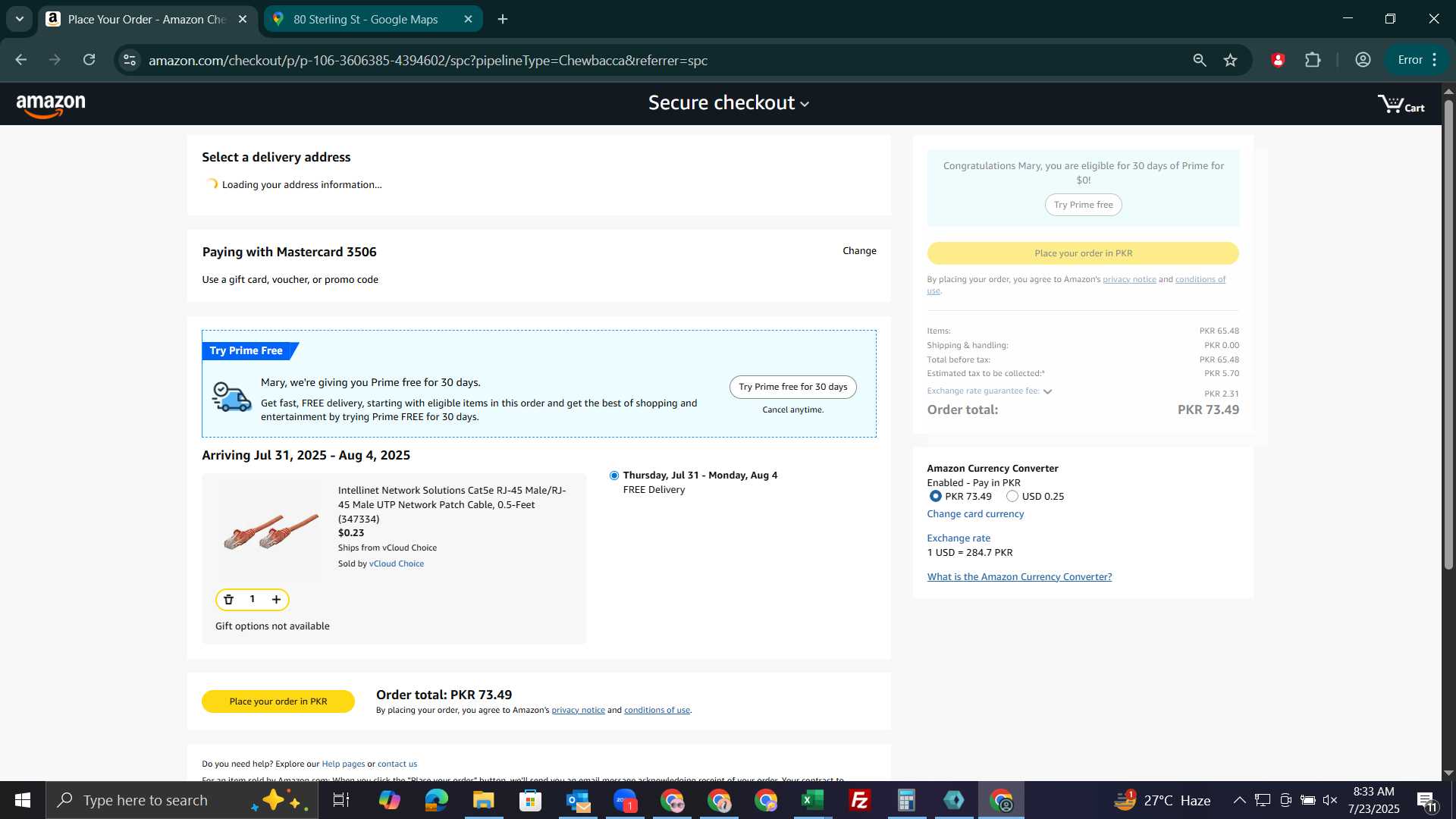Switch to the 80 Sterling St Google Maps tab
The width and height of the screenshot is (1456, 819).
[x=373, y=20]
